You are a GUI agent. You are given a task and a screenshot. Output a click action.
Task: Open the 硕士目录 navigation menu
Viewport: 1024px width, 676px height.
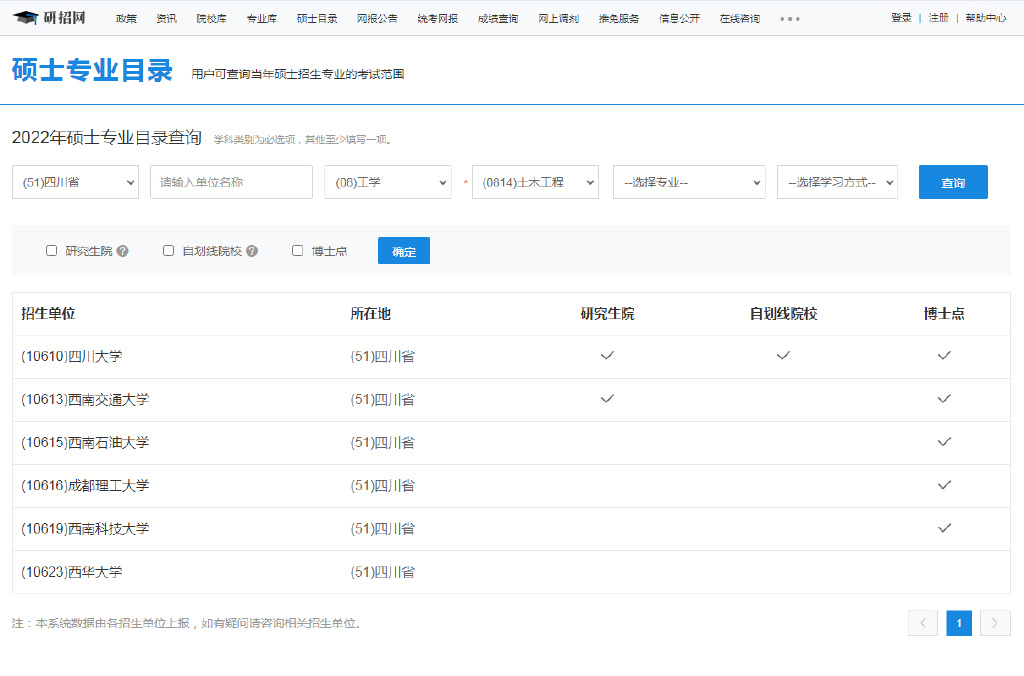click(x=319, y=17)
